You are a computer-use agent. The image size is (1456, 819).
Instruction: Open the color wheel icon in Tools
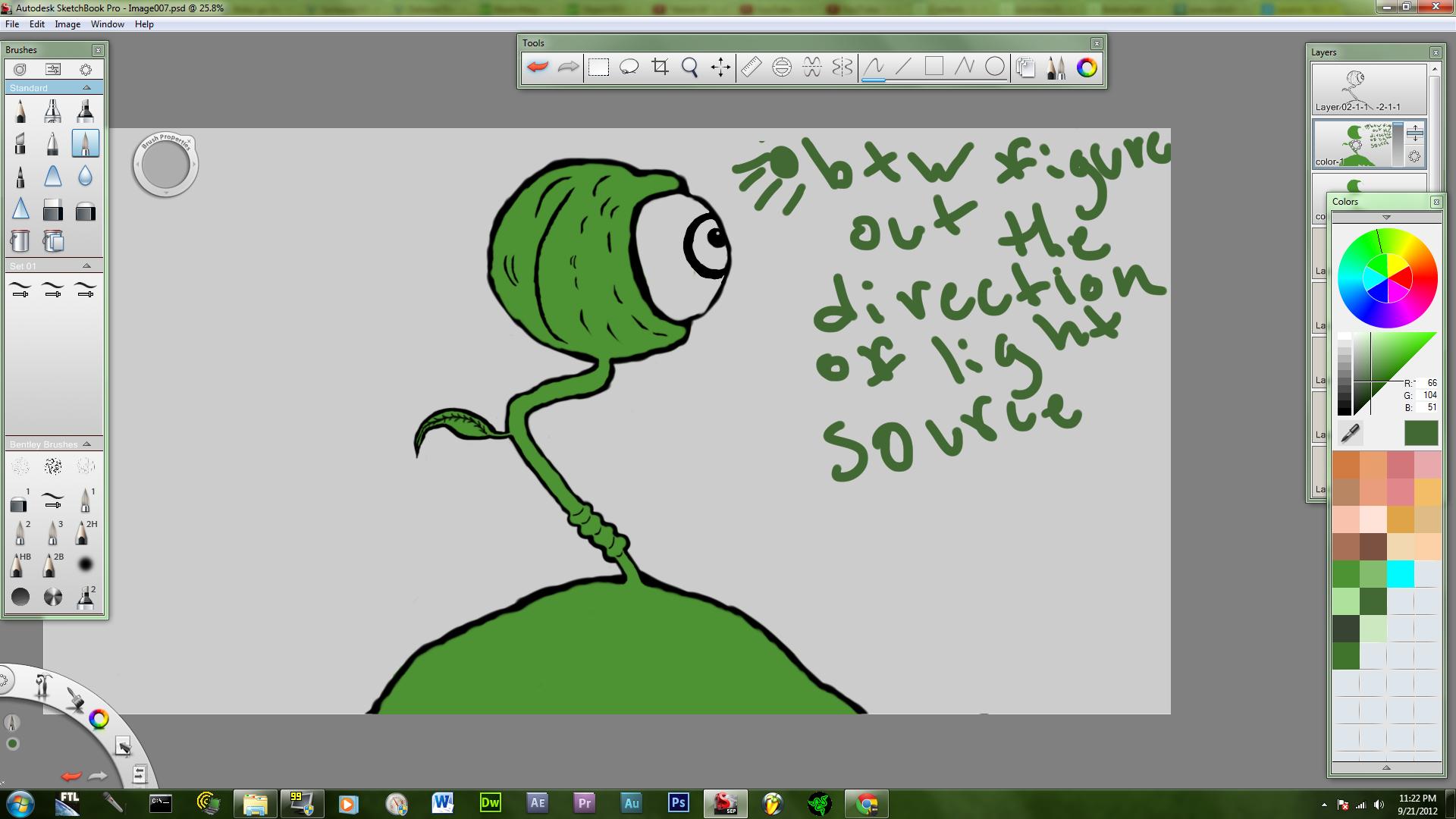(x=1087, y=67)
